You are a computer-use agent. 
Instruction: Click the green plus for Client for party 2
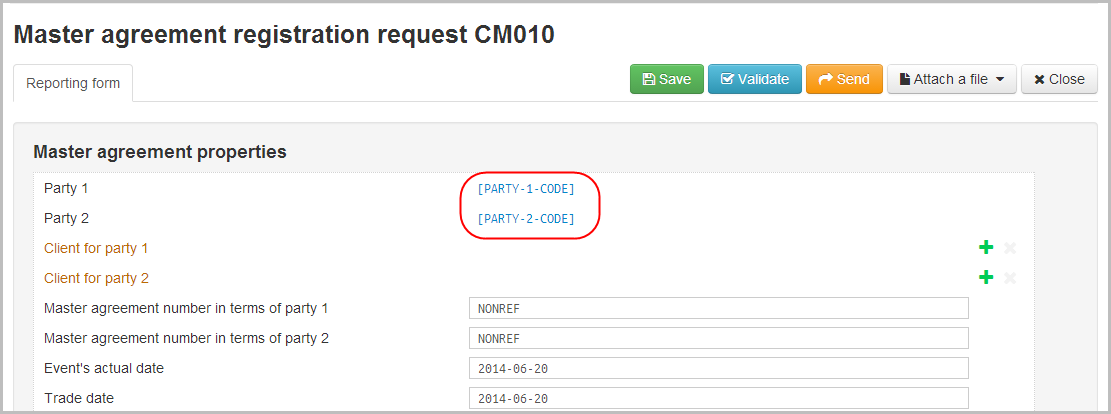coord(986,278)
